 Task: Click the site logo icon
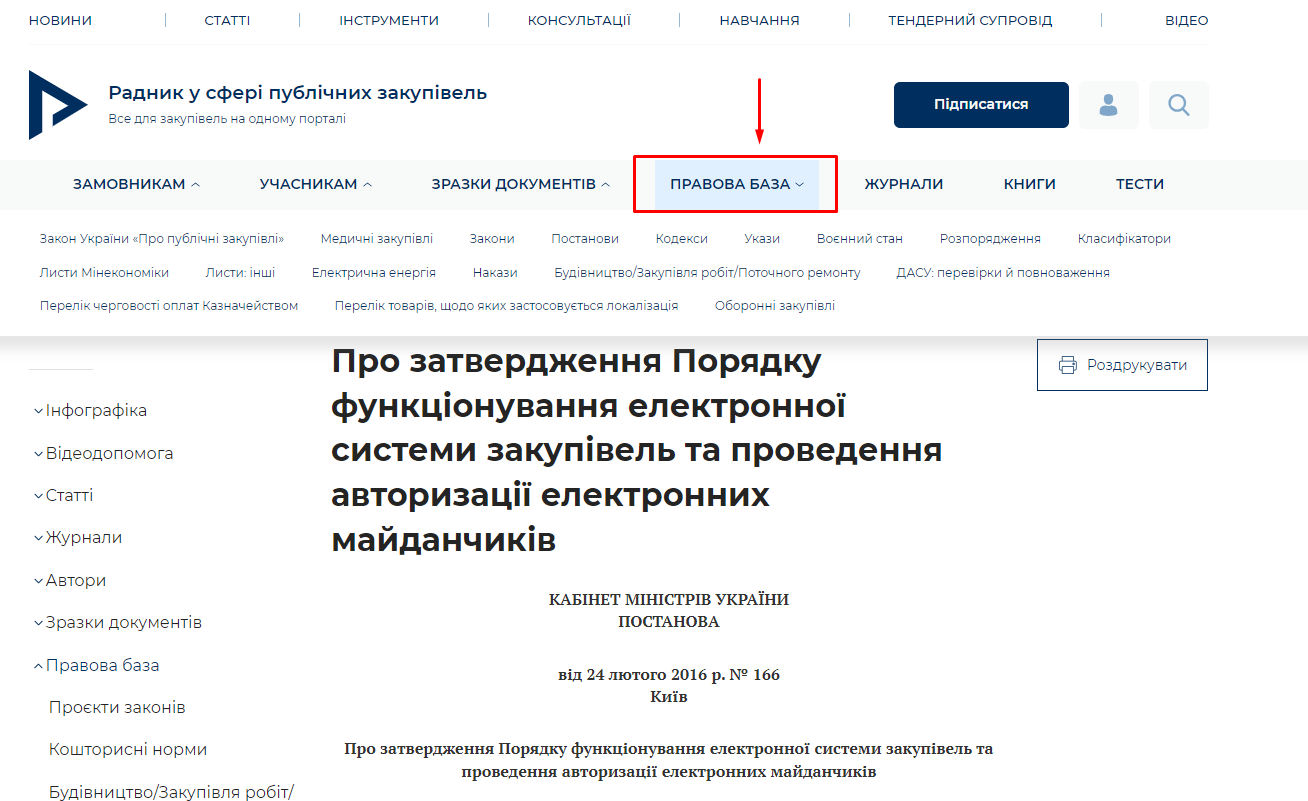(58, 105)
